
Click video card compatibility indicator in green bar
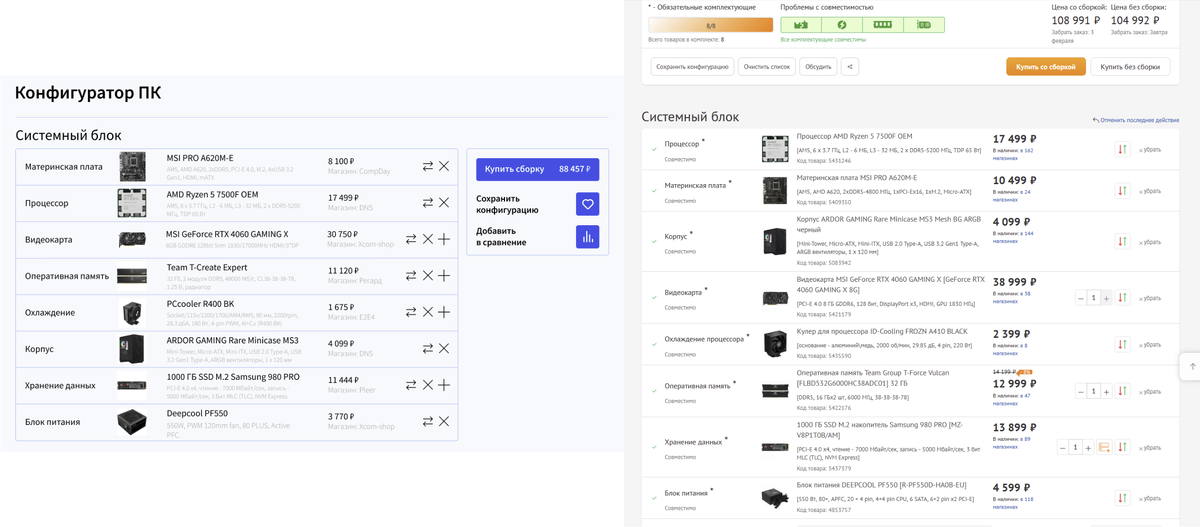pos(924,25)
